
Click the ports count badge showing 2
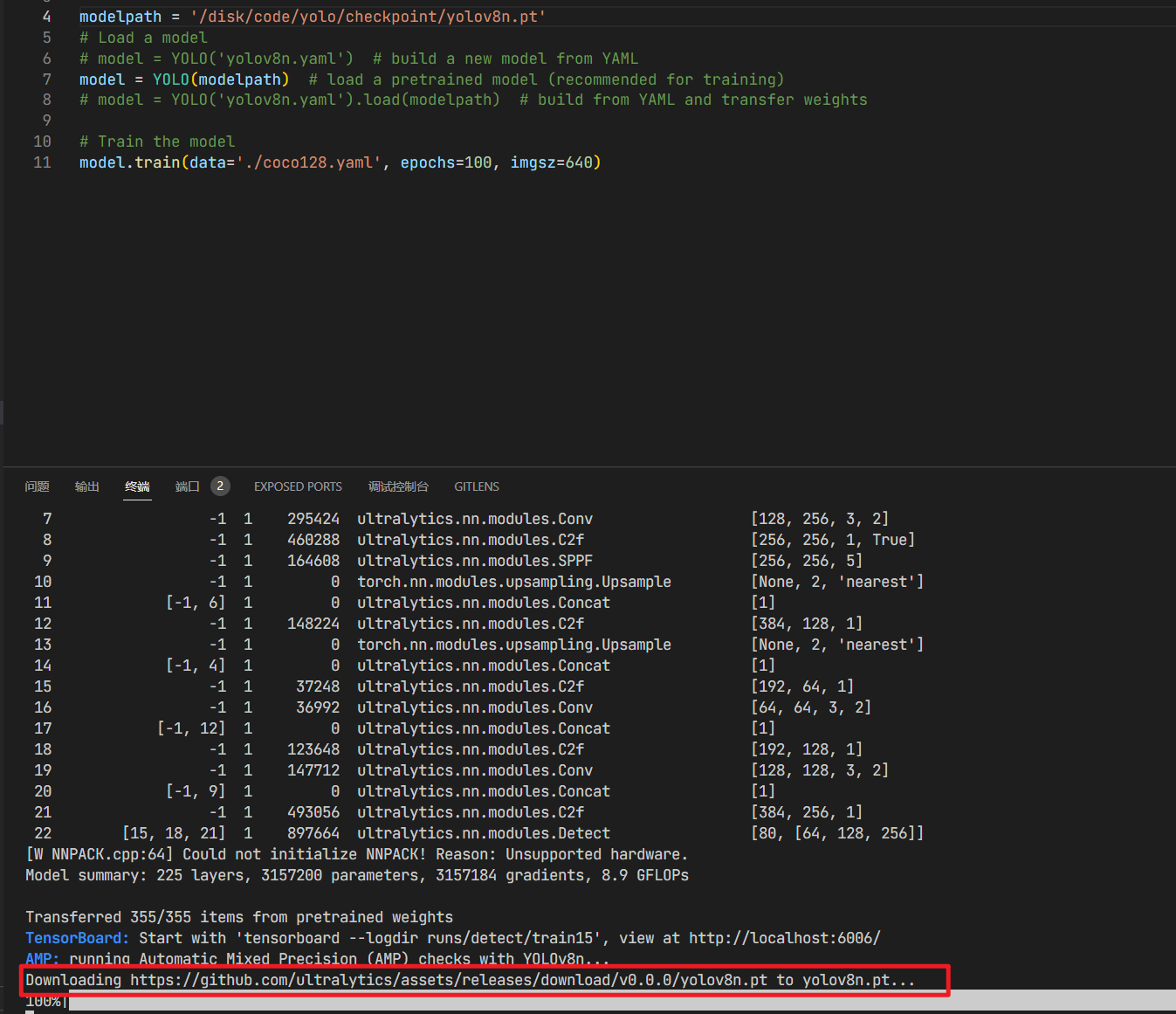point(220,486)
